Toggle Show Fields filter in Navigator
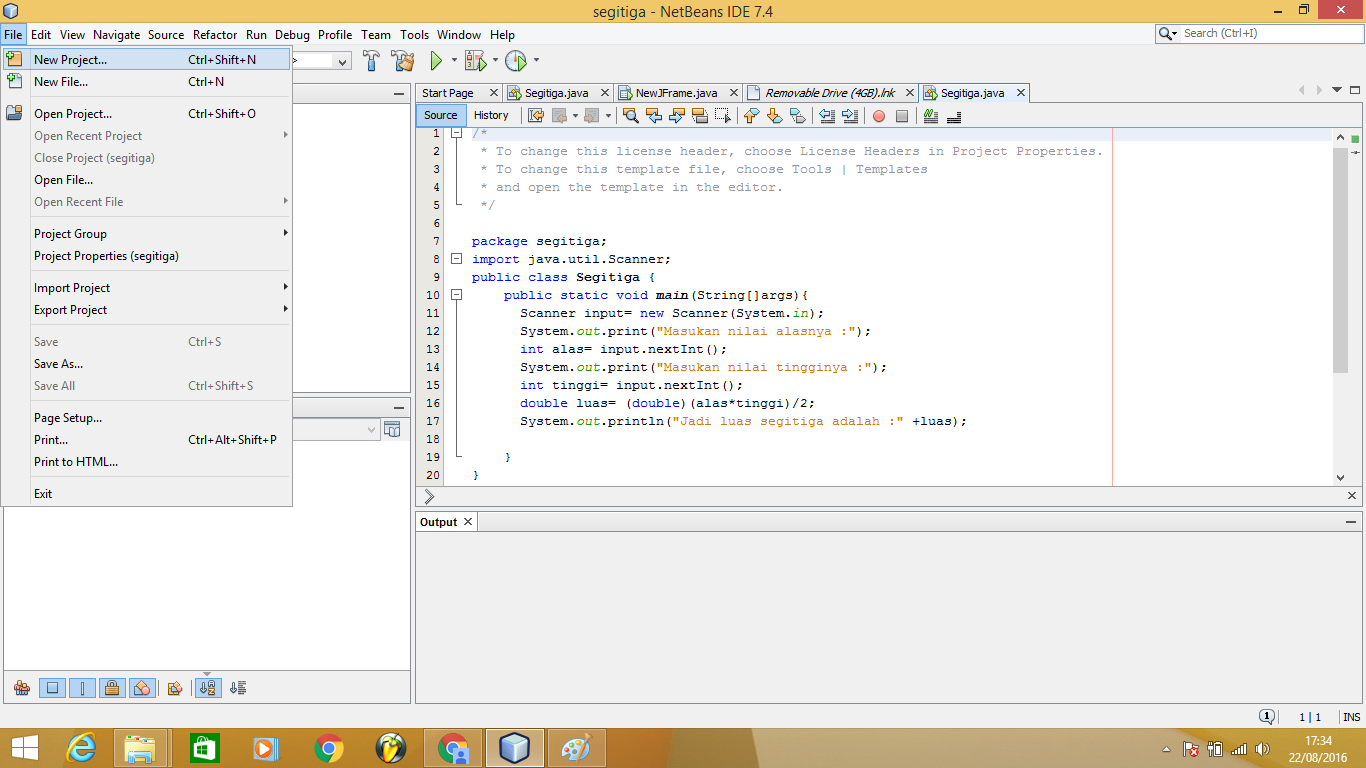Viewport: 1366px width, 768px height. coord(53,688)
